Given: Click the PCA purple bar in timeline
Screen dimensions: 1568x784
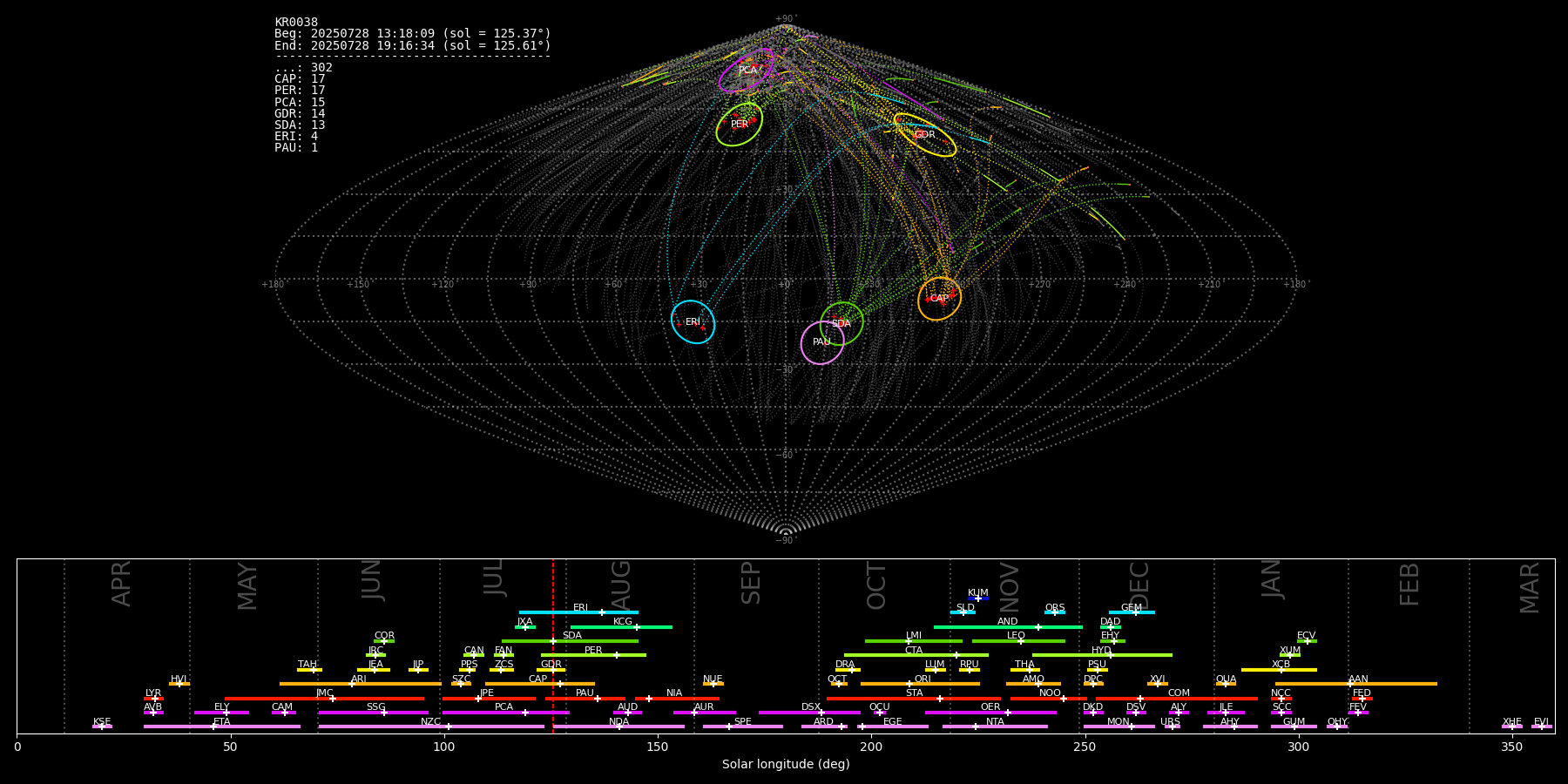Looking at the screenshot, I should [505, 713].
